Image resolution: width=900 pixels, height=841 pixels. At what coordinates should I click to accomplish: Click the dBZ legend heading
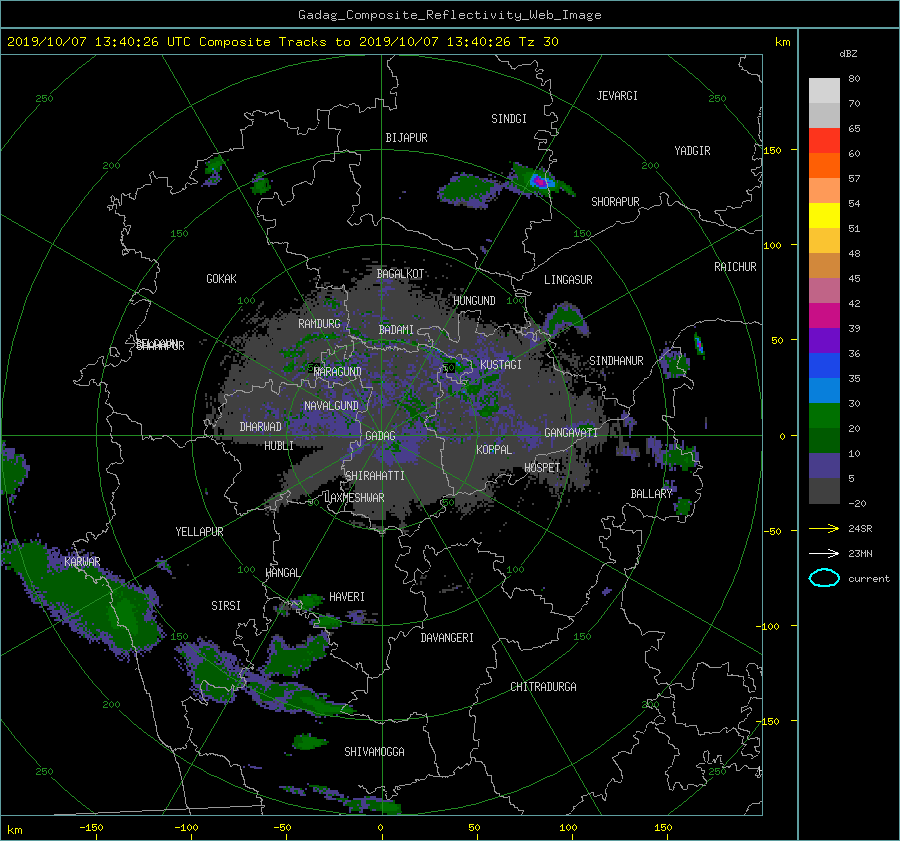tap(848, 54)
